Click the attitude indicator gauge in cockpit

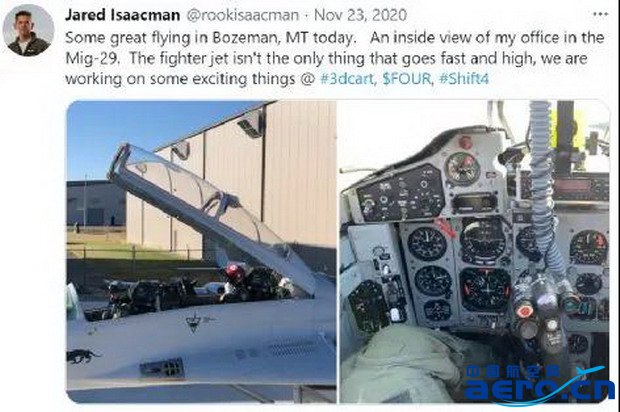pyautogui.click(x=483, y=241)
